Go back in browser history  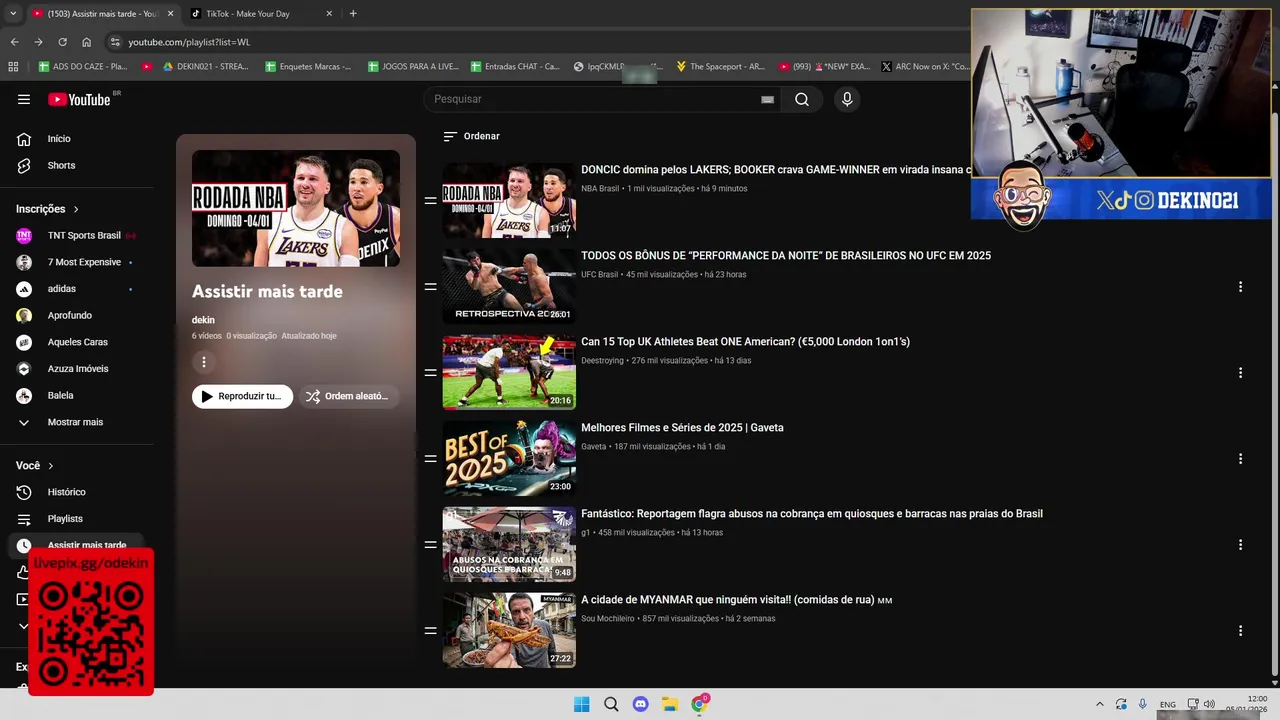coord(14,42)
